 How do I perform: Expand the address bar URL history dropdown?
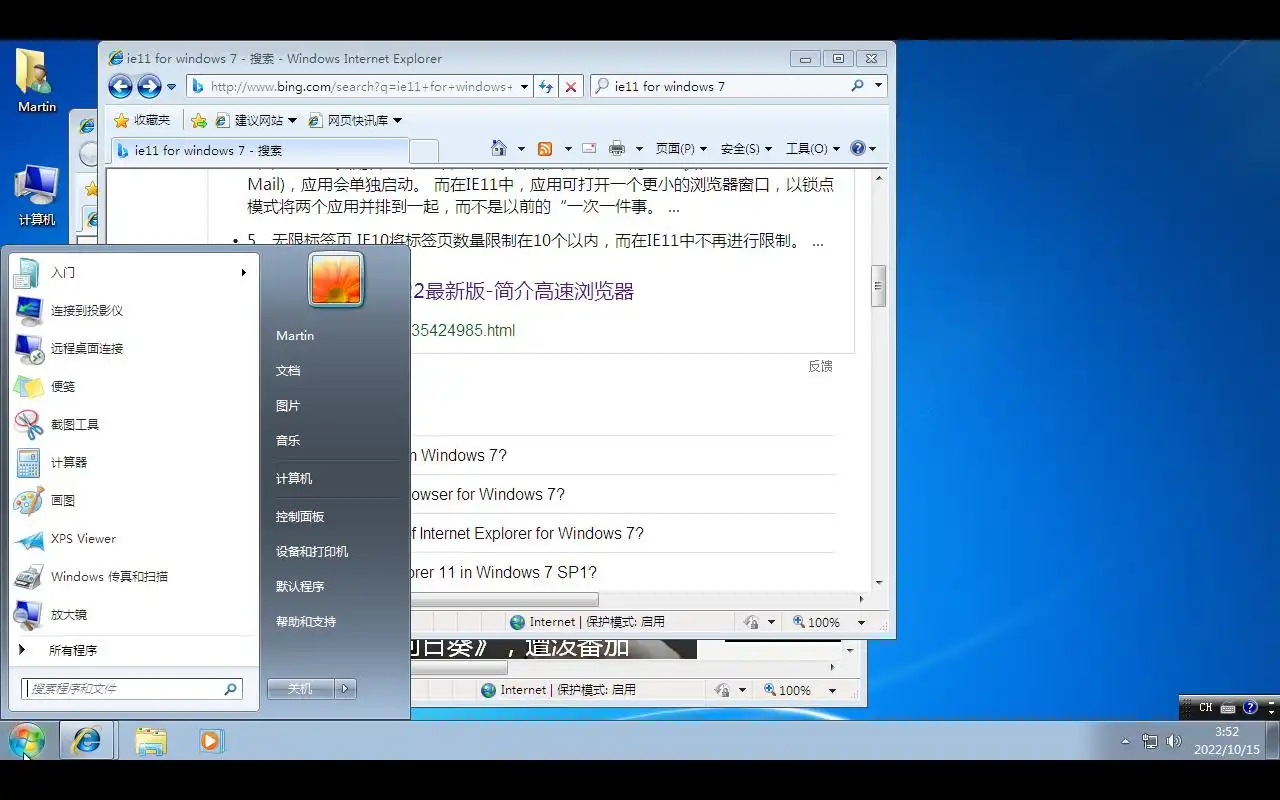(524, 87)
